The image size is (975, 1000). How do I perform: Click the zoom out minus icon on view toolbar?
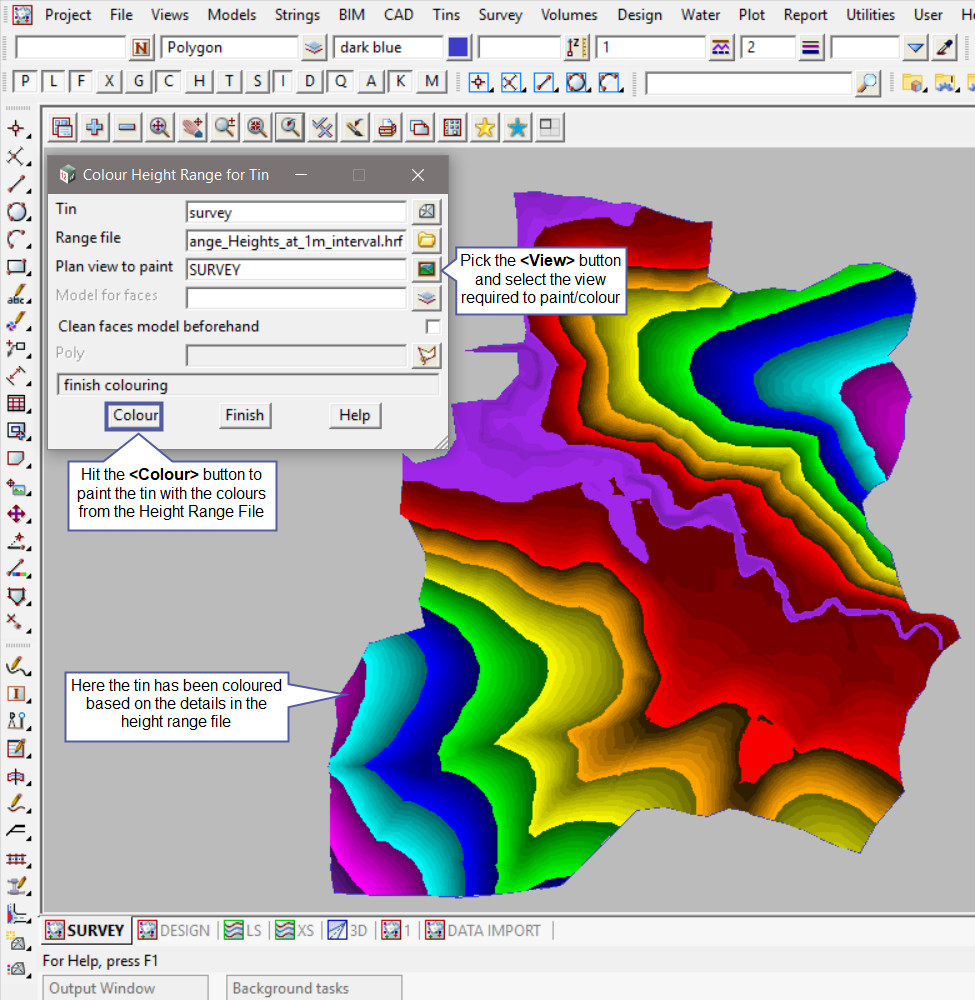click(127, 127)
